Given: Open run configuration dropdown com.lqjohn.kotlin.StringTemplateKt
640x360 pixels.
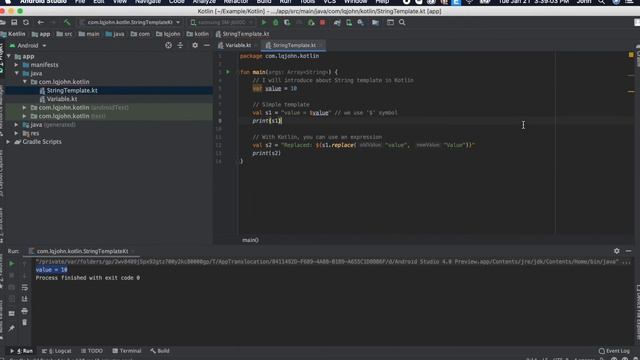Looking at the screenshot, I should coord(130,22).
